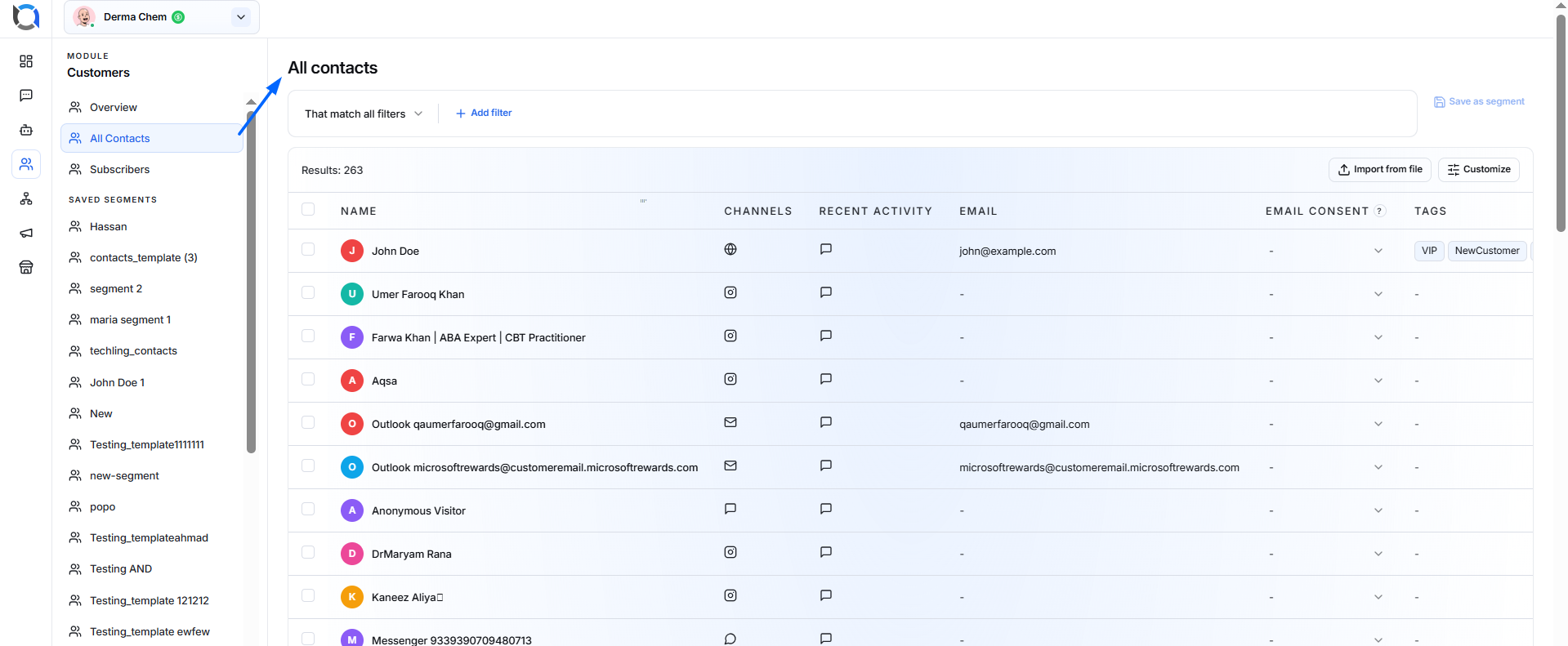The width and height of the screenshot is (1568, 646).
Task: Click the email channel icon for Outlook qaumerfarooq@gmail.com
Action: pyautogui.click(x=730, y=422)
